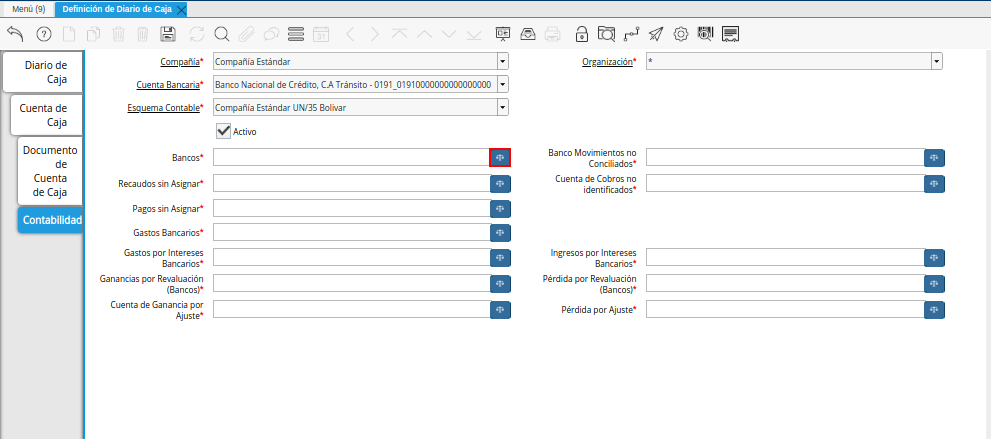
Task: Open account picker for Pagos sin Asignar
Action: tap(500, 208)
